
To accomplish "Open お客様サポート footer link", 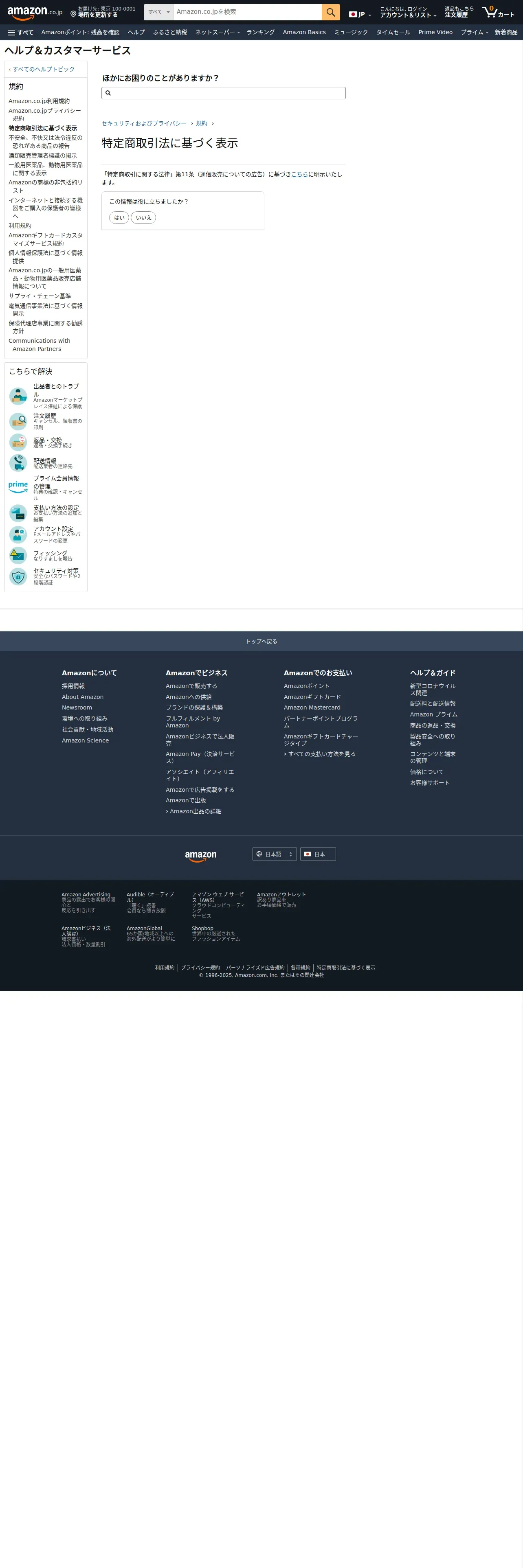I will pos(430,783).
